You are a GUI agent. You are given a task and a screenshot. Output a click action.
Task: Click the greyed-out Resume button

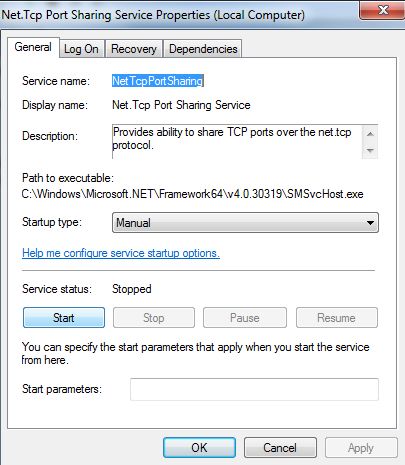pos(337,318)
